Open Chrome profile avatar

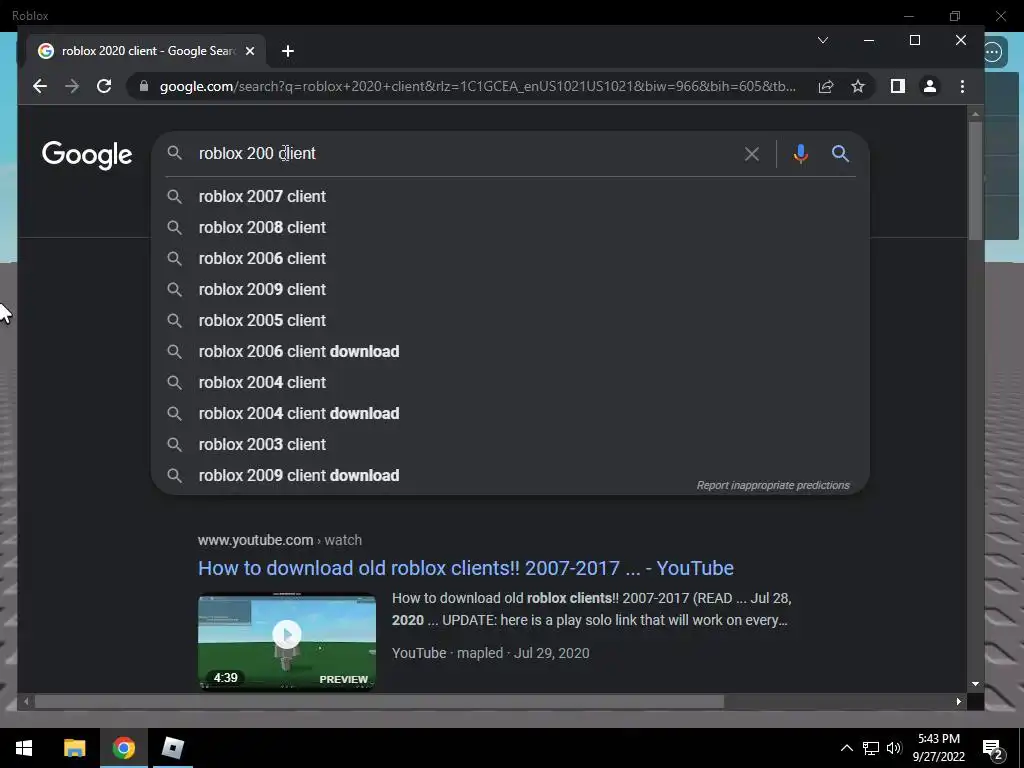pyautogui.click(x=929, y=86)
